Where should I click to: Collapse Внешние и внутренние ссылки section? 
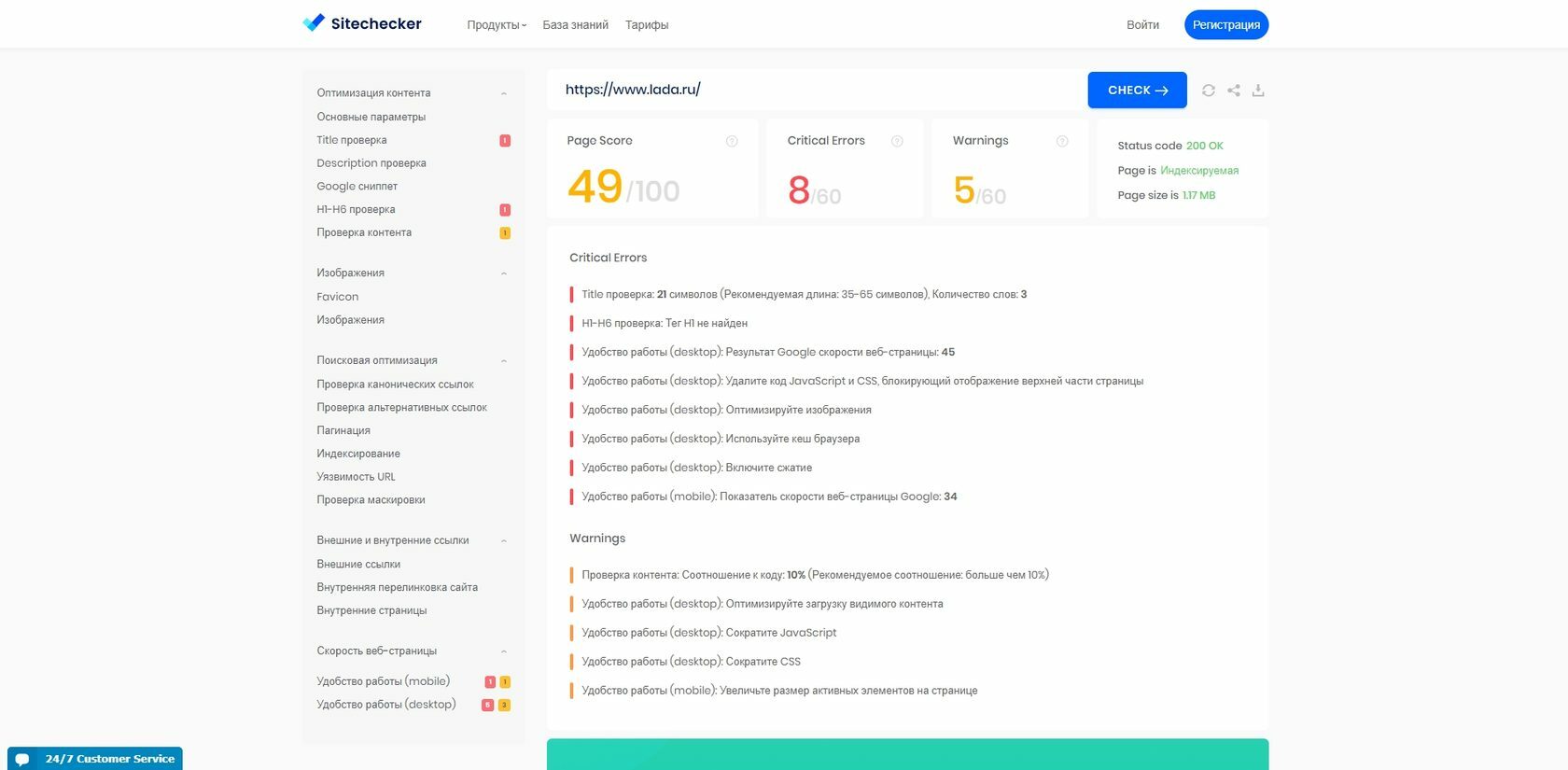504,541
